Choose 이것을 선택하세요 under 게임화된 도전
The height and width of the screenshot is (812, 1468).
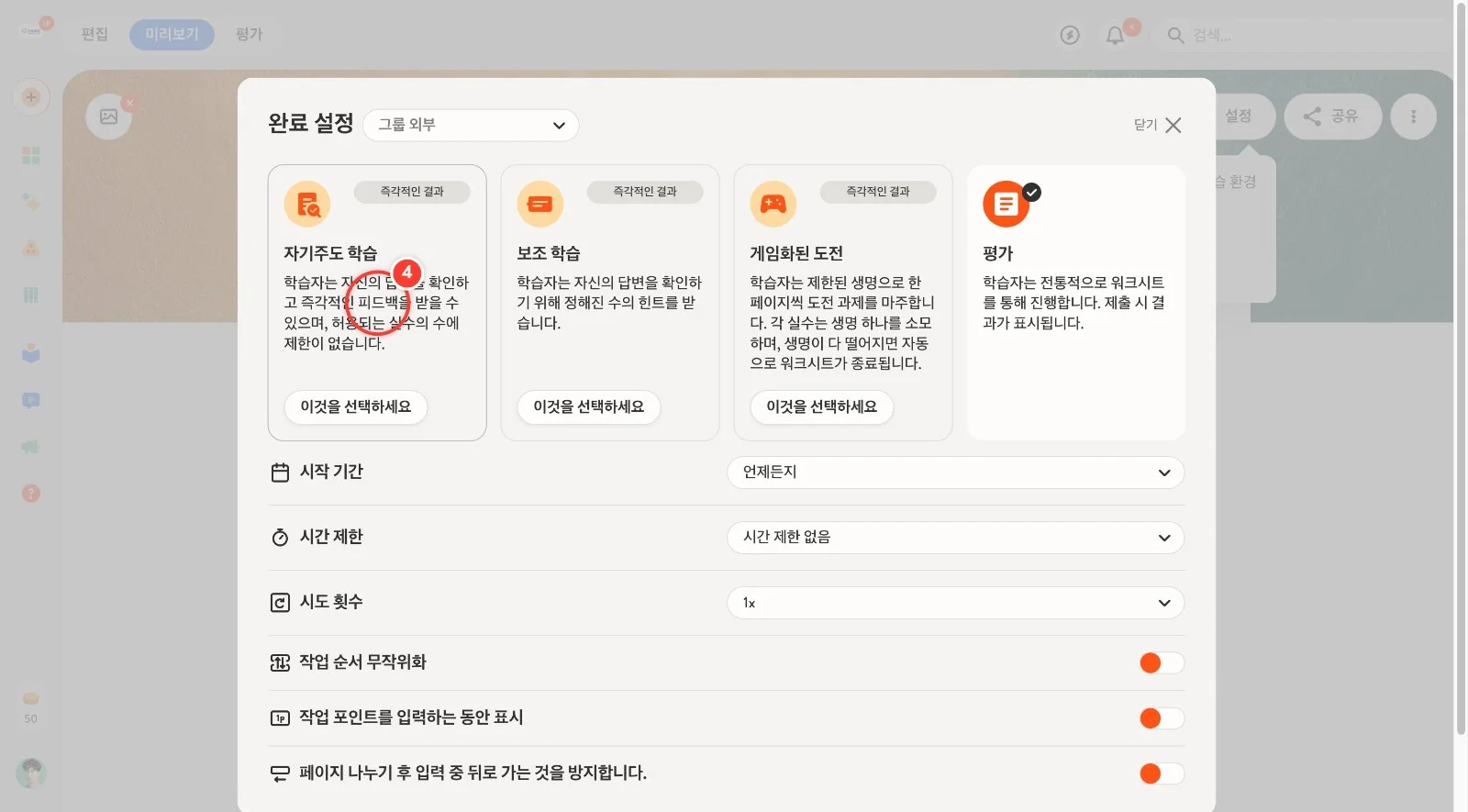(x=822, y=407)
